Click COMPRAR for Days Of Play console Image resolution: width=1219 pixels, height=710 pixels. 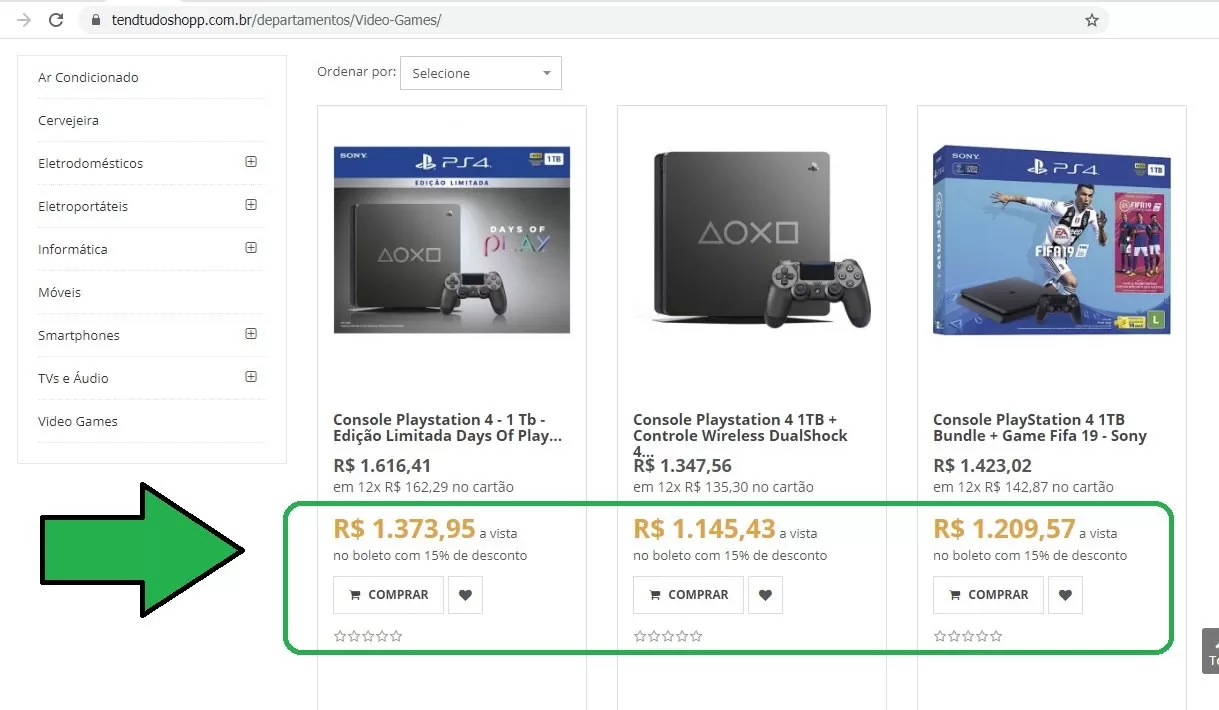pos(388,595)
